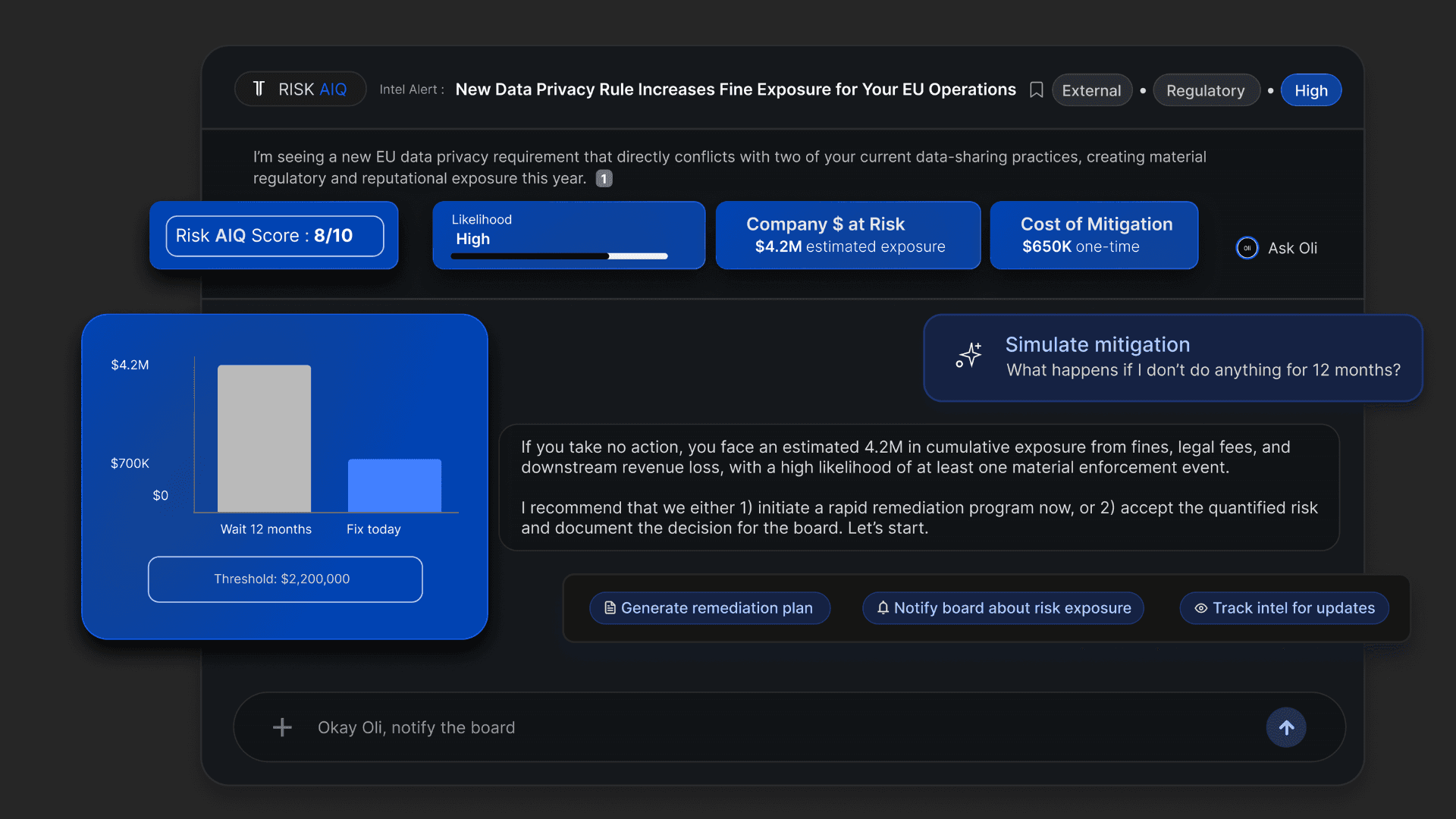
Task: Select the External tag chip
Action: point(1091,91)
